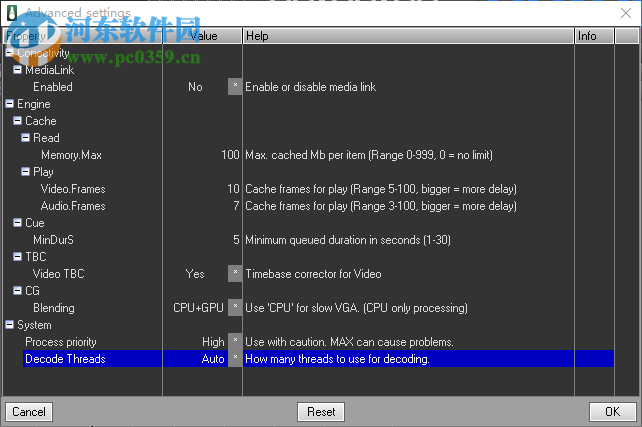Click the Info column header
Image resolution: width=642 pixels, height=427 pixels.
595,36
